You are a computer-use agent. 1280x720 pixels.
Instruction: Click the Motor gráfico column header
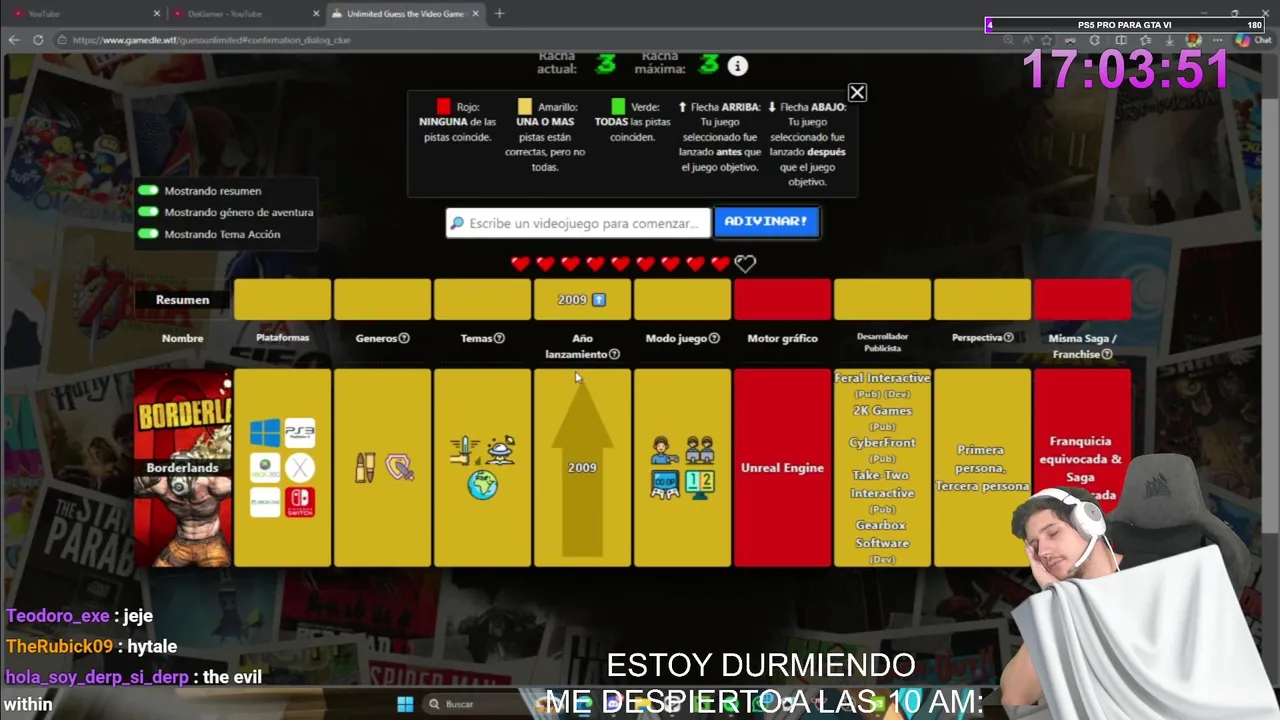(x=782, y=338)
